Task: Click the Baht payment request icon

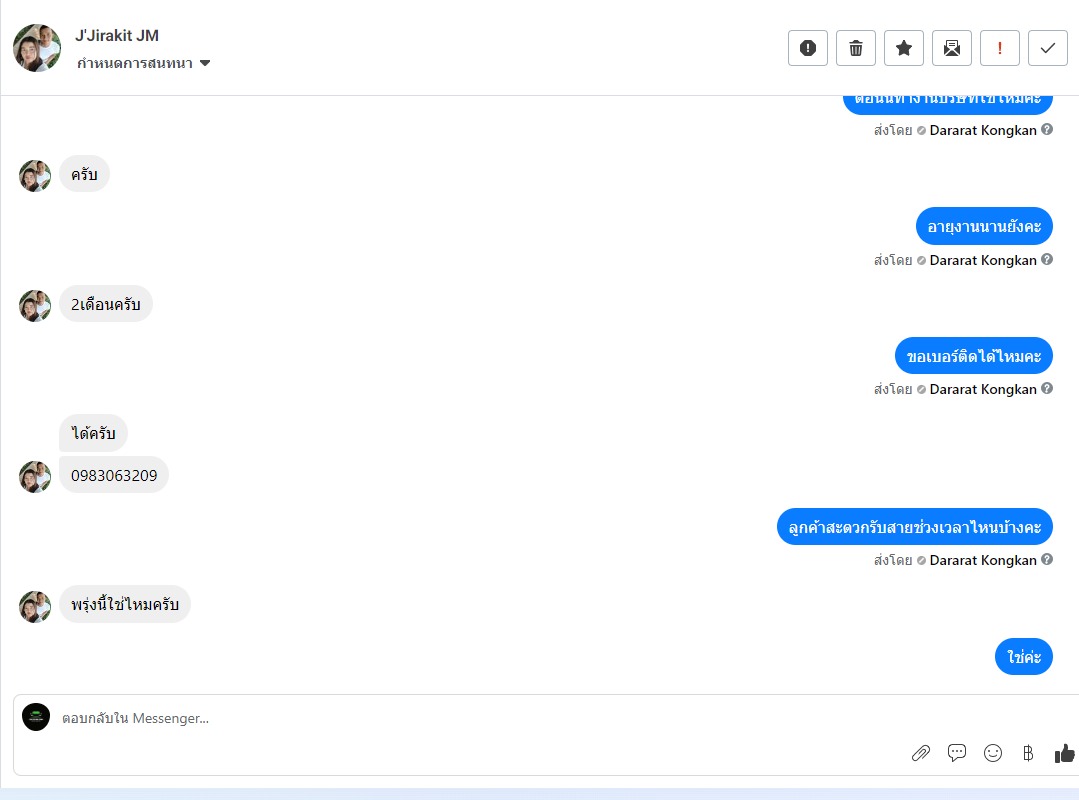Action: click(1028, 753)
